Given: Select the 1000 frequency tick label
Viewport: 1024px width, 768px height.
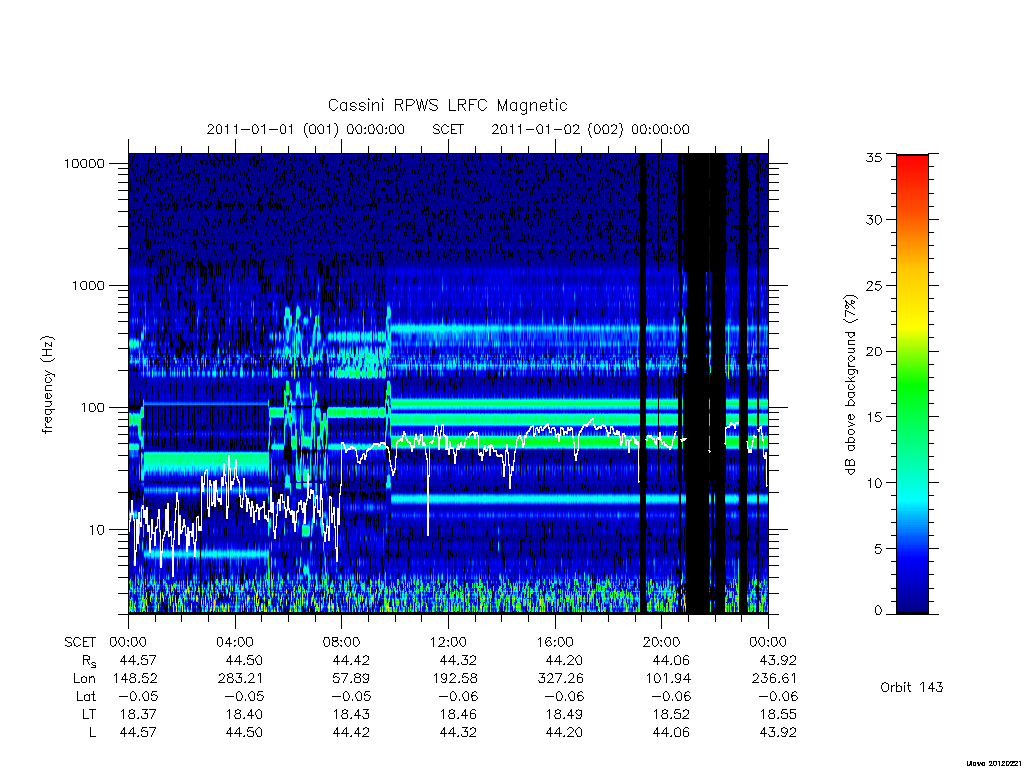Looking at the screenshot, I should click(x=88, y=285).
